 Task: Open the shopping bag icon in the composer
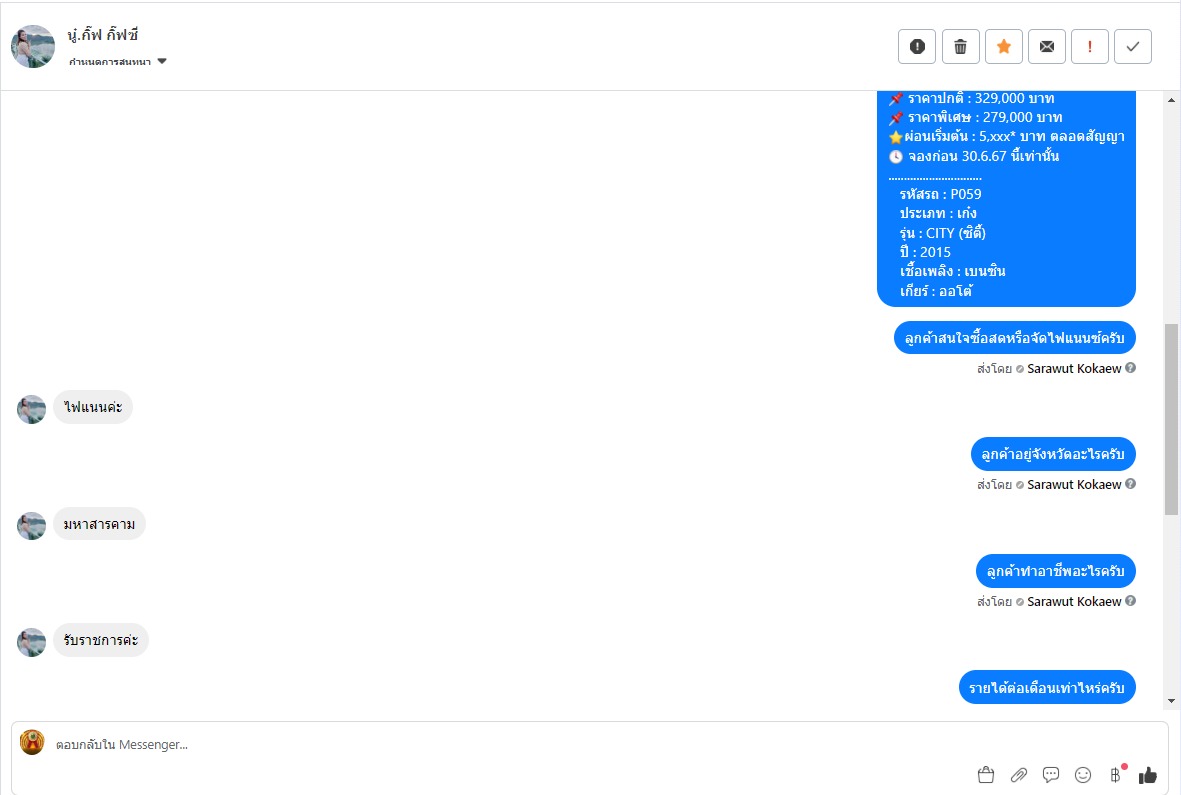(x=986, y=775)
